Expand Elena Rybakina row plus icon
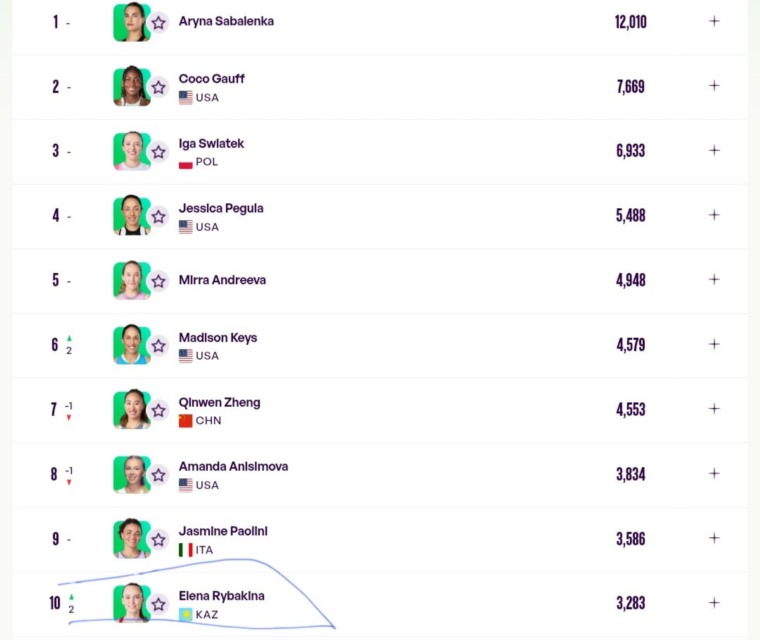This screenshot has height=640, width=760. pyautogui.click(x=714, y=603)
